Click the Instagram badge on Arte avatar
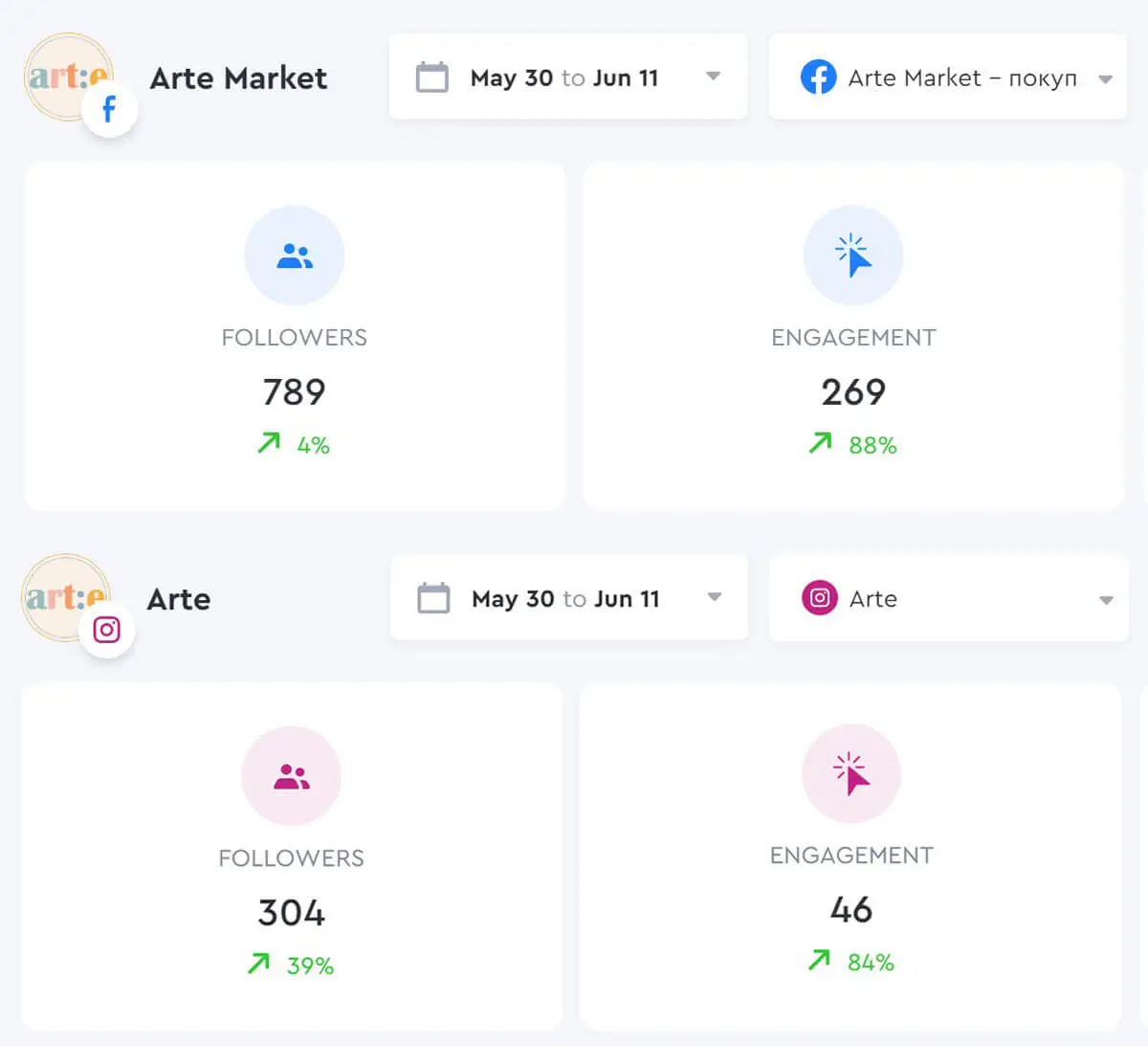Image resolution: width=1148 pixels, height=1046 pixels. 107,630
